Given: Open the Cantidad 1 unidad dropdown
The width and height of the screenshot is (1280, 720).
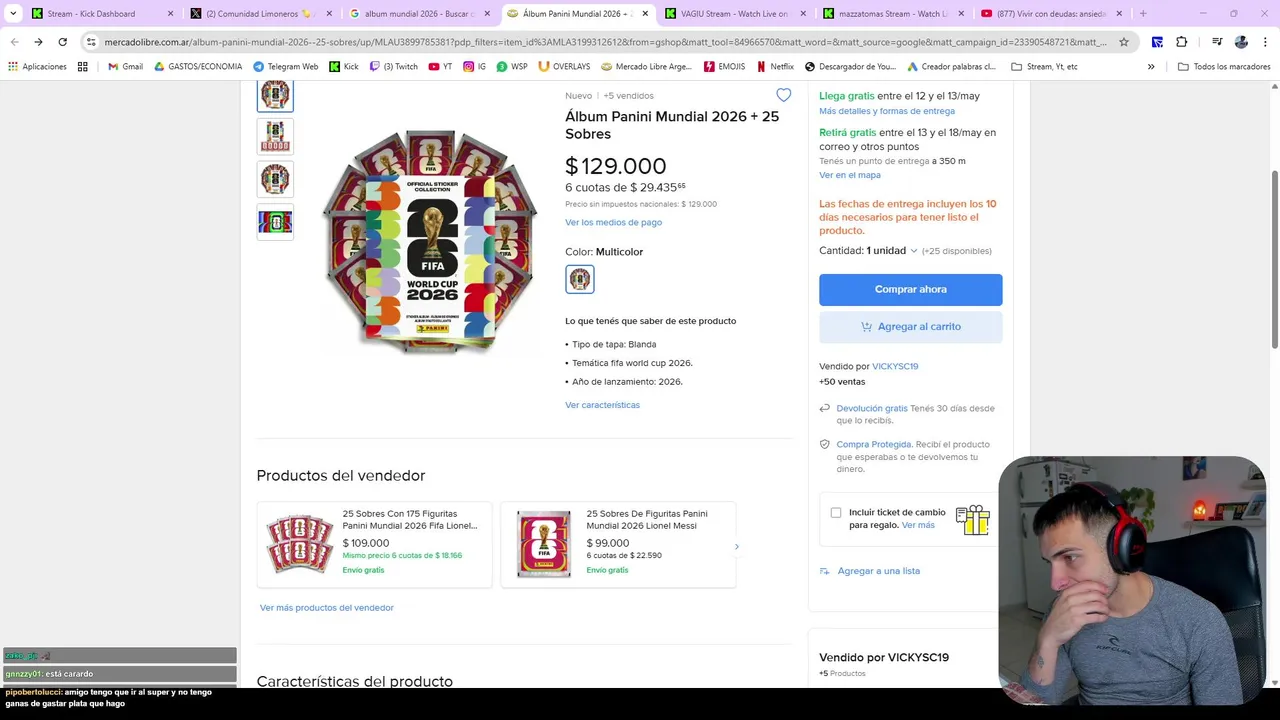Looking at the screenshot, I should tap(891, 251).
